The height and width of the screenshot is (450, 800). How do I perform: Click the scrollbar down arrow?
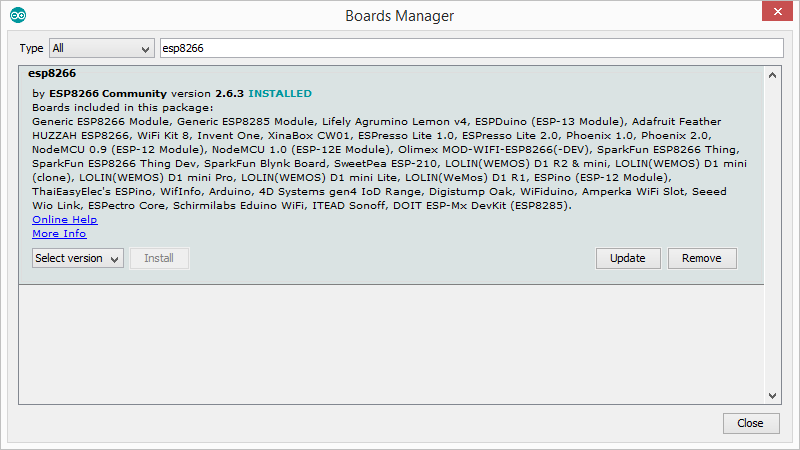[x=772, y=395]
